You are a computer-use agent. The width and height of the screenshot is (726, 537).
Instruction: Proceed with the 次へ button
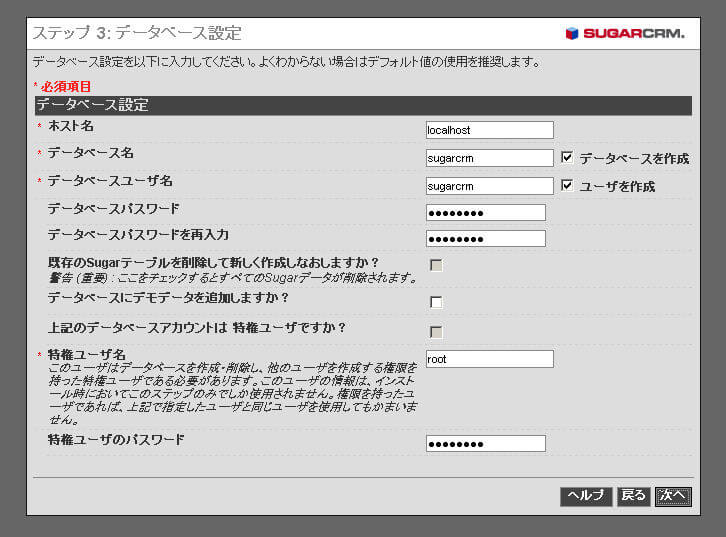[x=673, y=496]
